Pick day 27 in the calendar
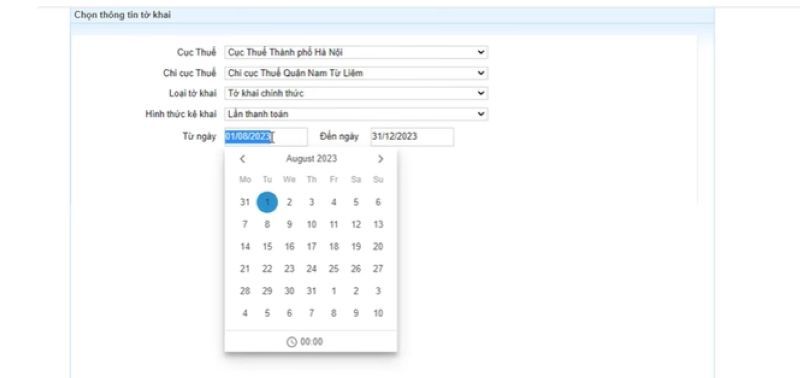This screenshot has width=800, height=378. (378, 269)
